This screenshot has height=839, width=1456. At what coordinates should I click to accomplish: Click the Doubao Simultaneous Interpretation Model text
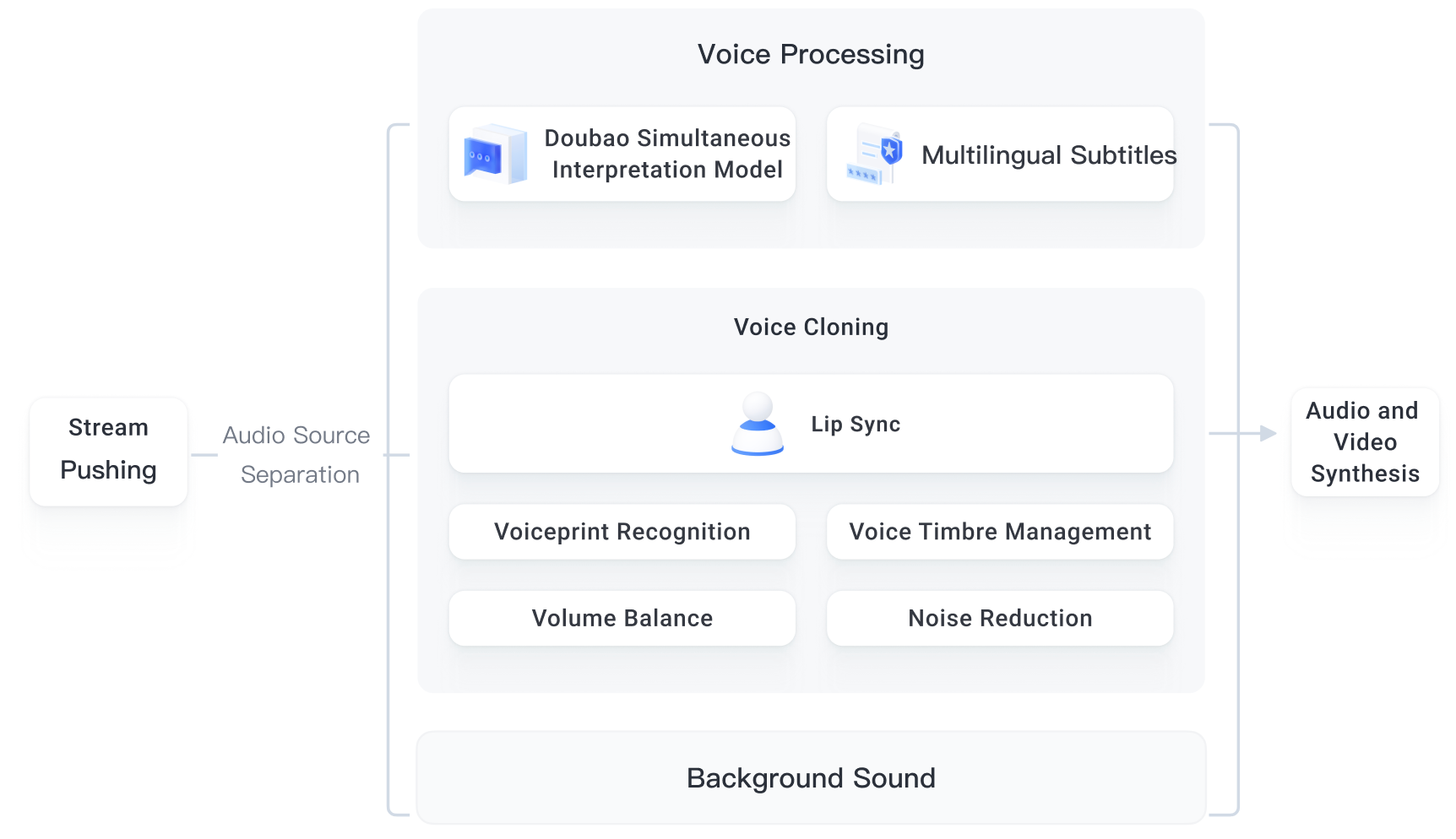667,154
